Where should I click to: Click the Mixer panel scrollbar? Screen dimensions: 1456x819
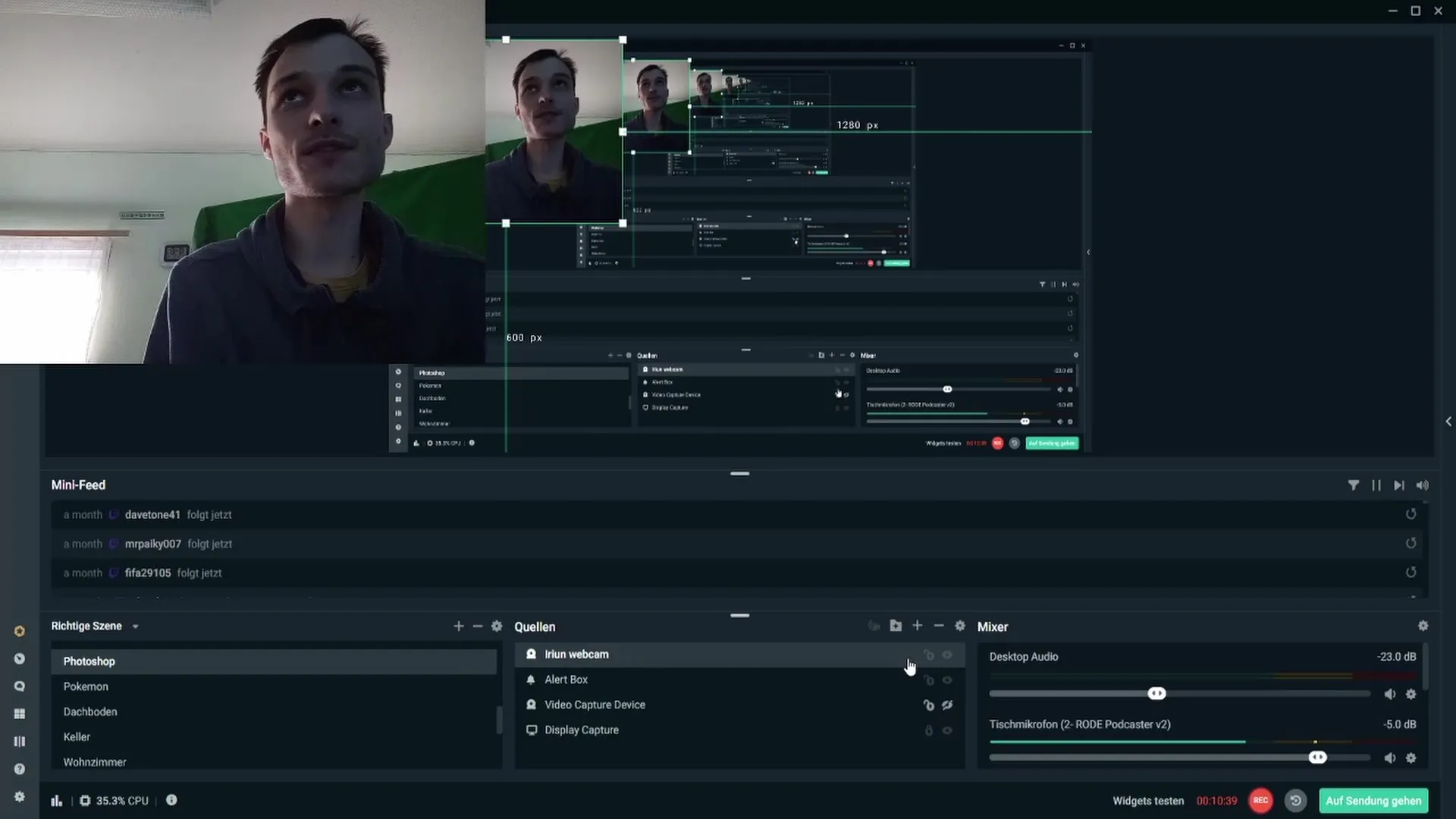[1425, 668]
